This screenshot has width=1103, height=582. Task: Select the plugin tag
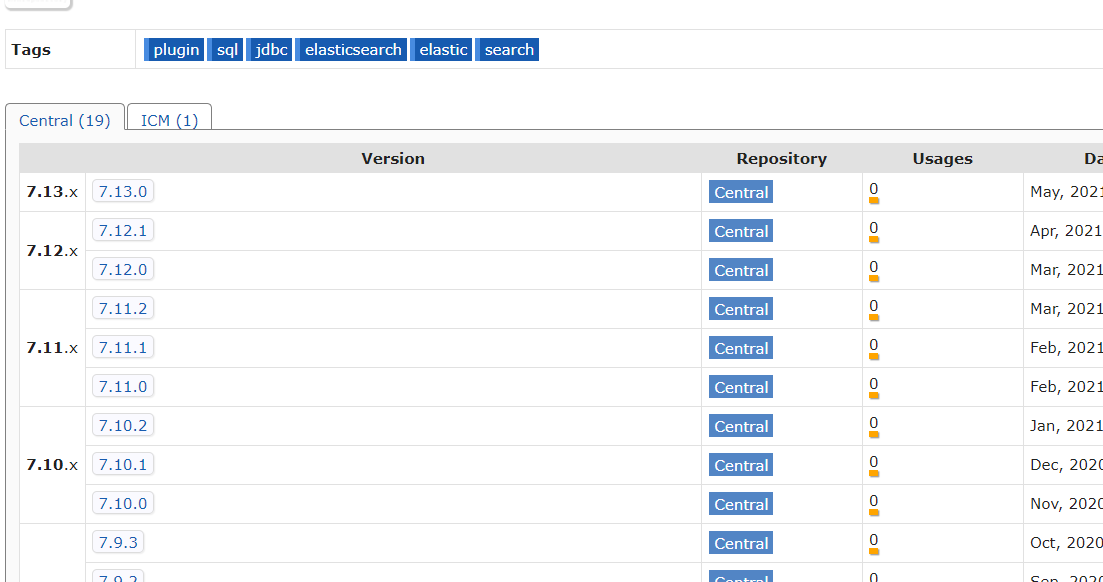coord(174,49)
